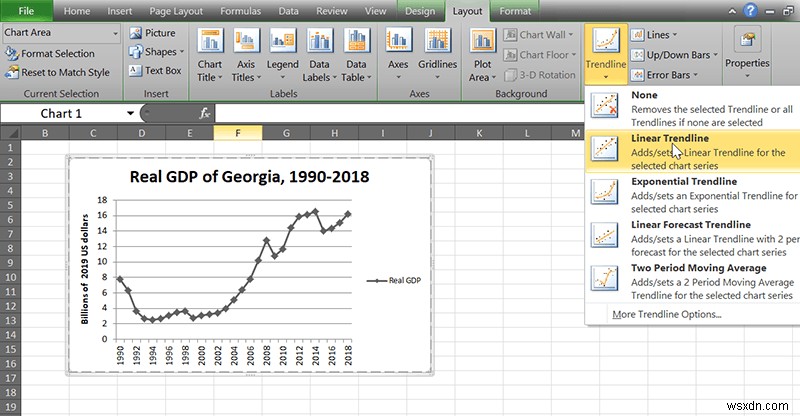
Task: Open the File tab
Action: (x=26, y=11)
